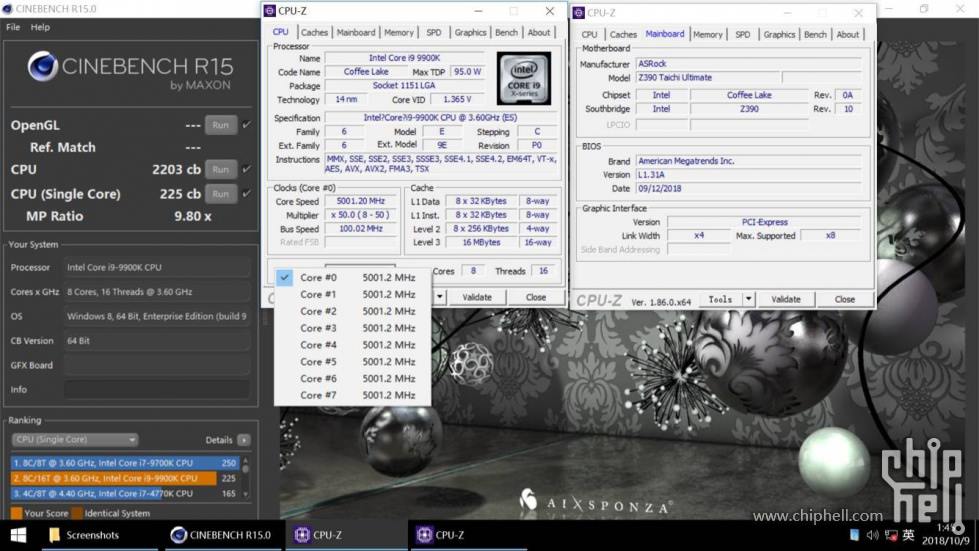The image size is (979, 551).
Task: Click the volume speaker tray icon
Action: [872, 535]
